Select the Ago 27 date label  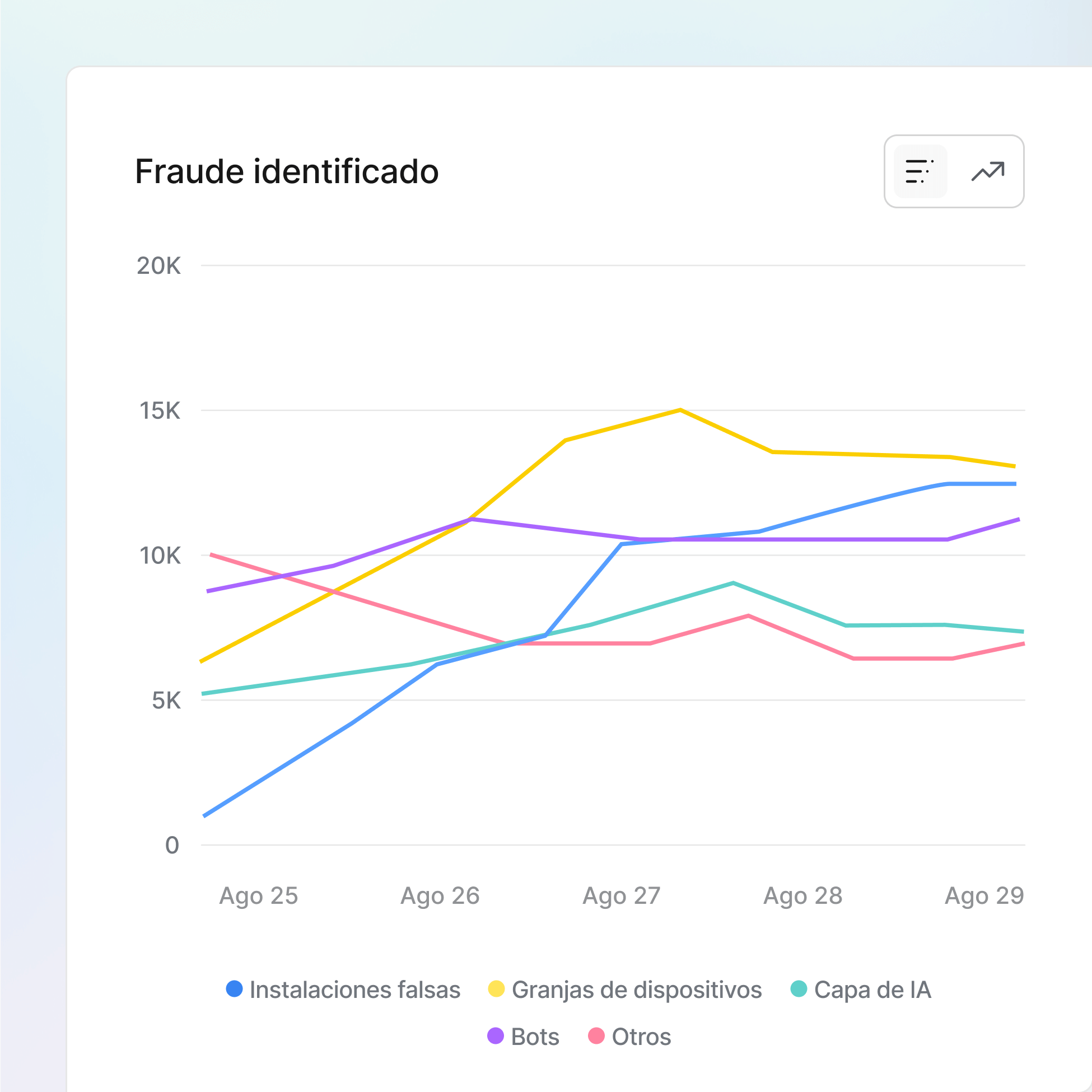[x=621, y=896]
